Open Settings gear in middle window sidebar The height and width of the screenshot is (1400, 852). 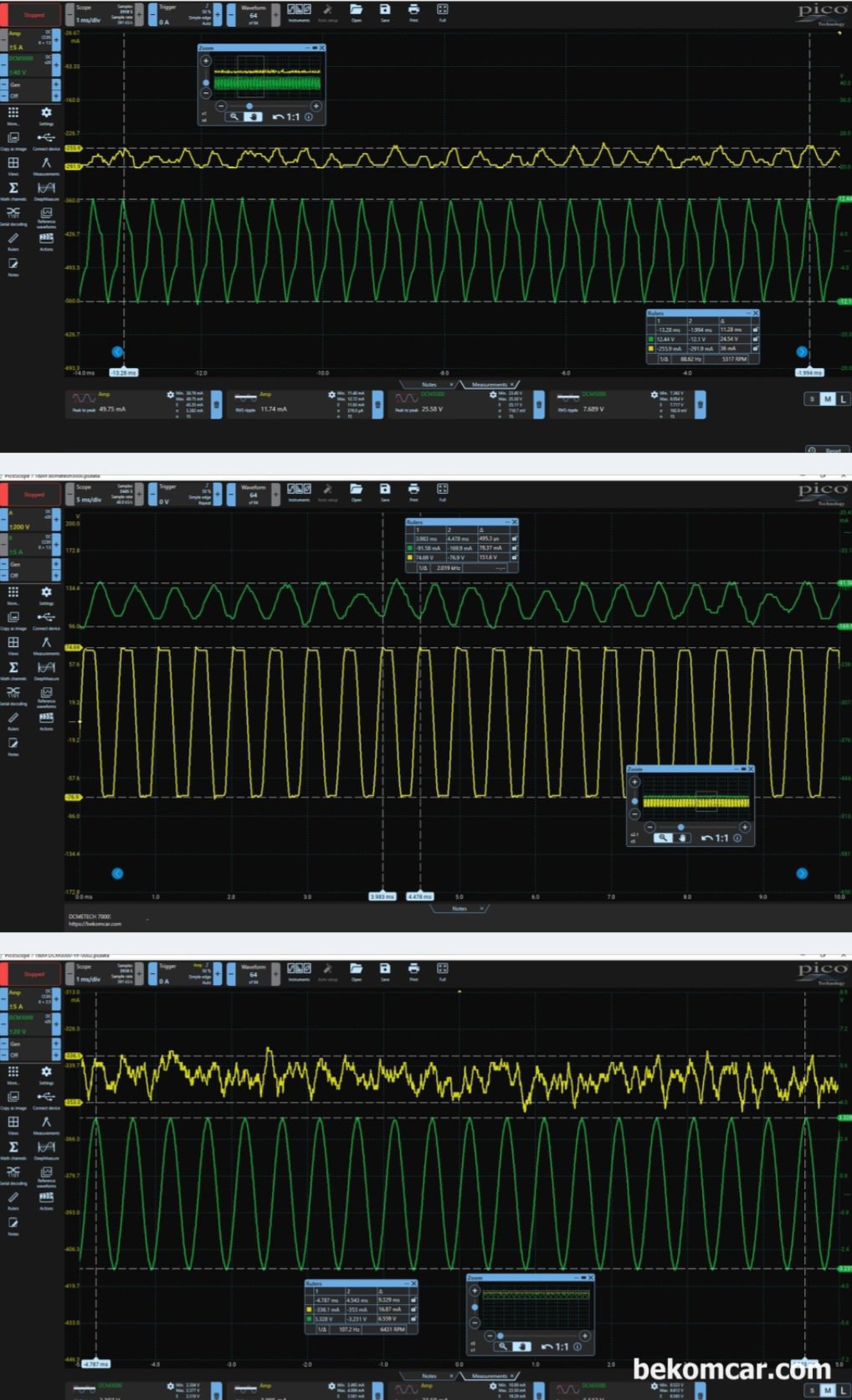pyautogui.click(x=46, y=592)
